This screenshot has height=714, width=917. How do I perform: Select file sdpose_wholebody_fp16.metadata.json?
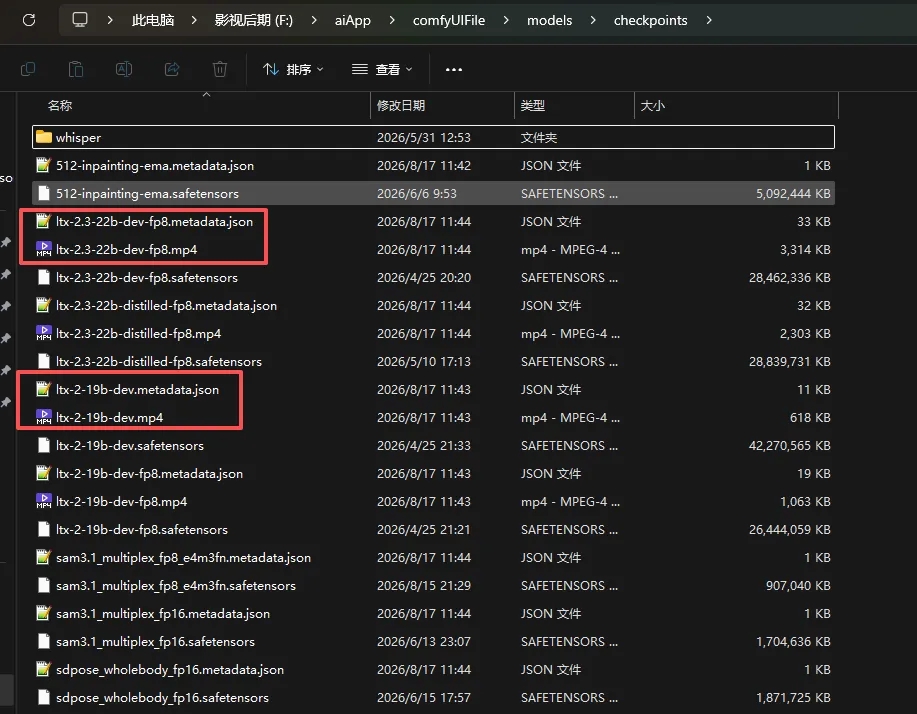pos(433,670)
